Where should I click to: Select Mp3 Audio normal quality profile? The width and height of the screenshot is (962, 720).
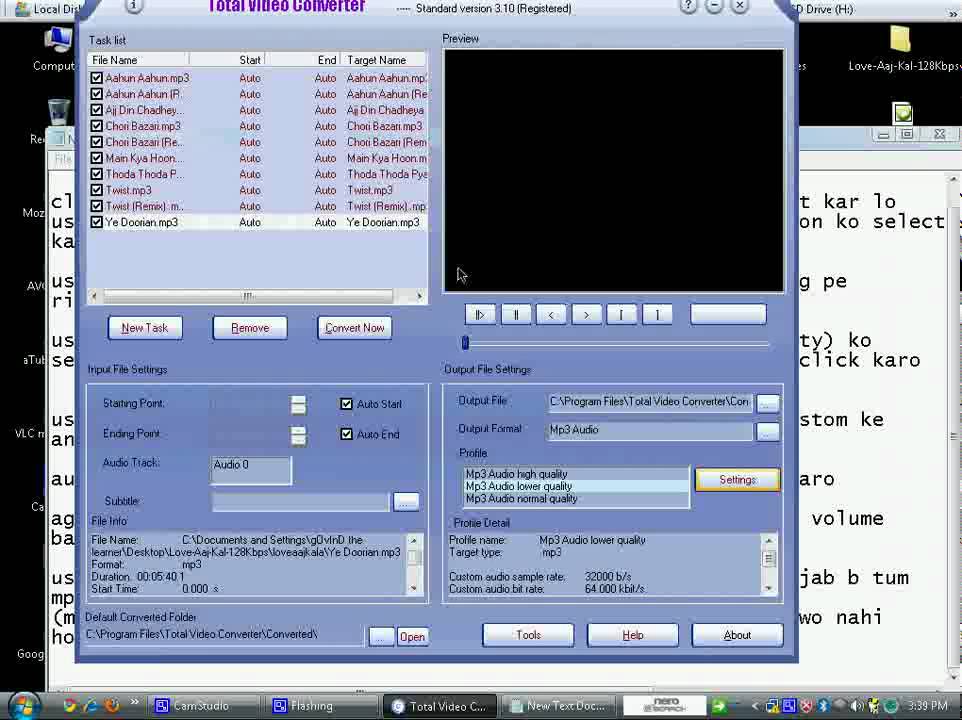[576, 499]
